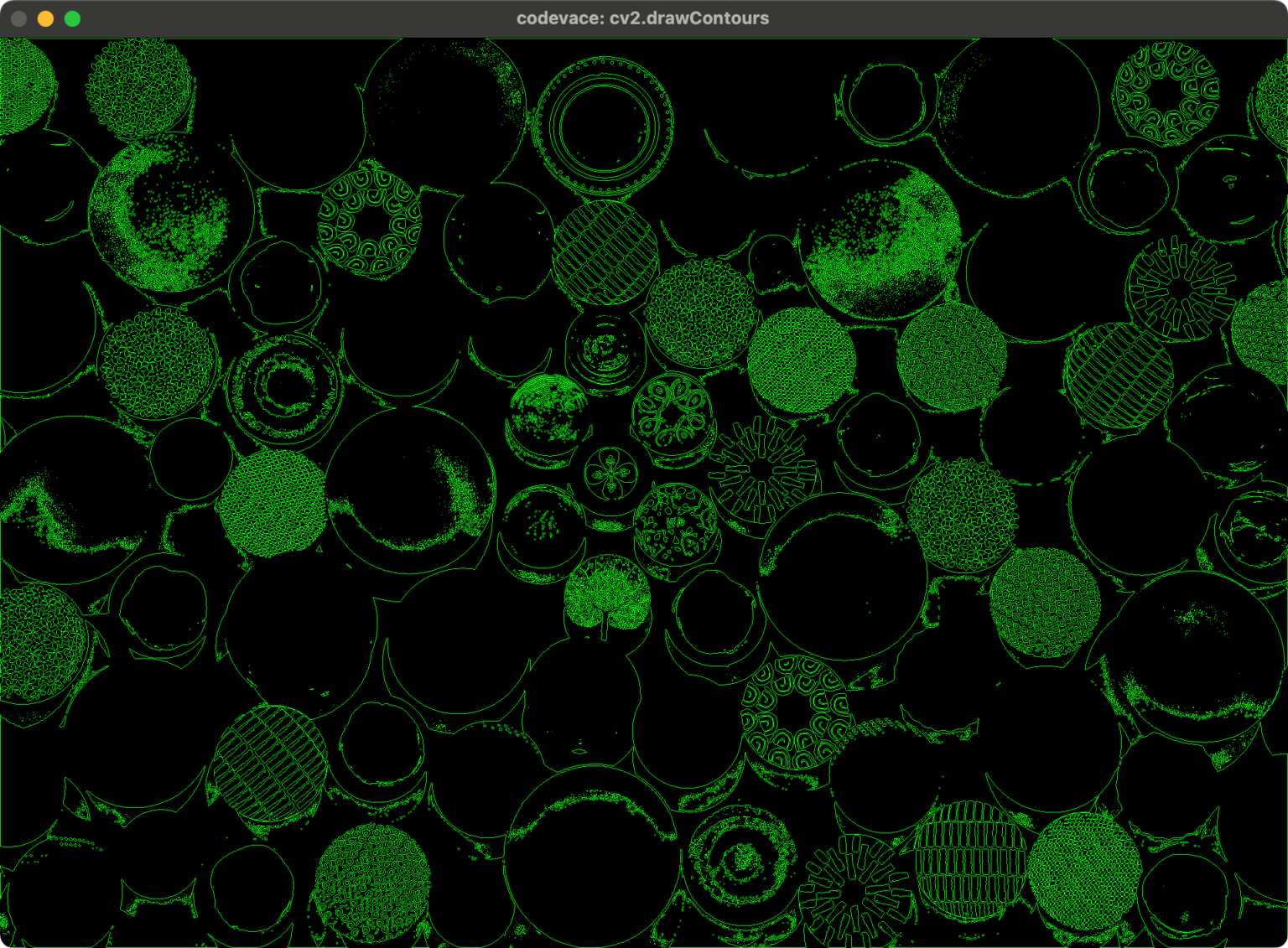Select the small four-petal flower medallion contour

610,474
